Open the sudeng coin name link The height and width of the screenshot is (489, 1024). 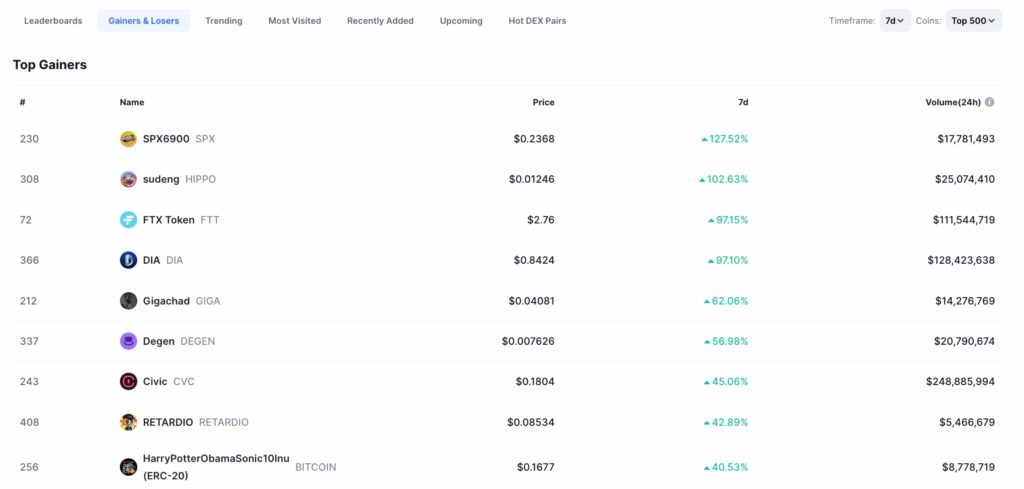(161, 180)
